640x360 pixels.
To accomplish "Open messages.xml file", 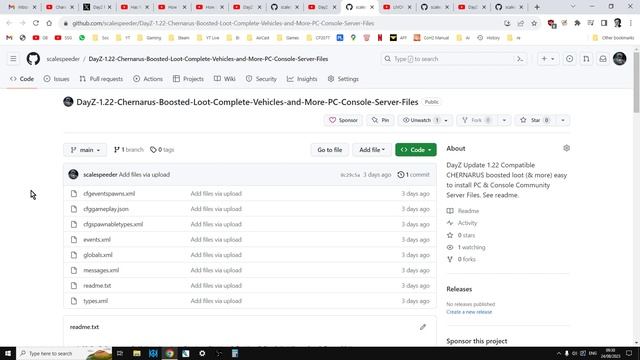I will [101, 270].
